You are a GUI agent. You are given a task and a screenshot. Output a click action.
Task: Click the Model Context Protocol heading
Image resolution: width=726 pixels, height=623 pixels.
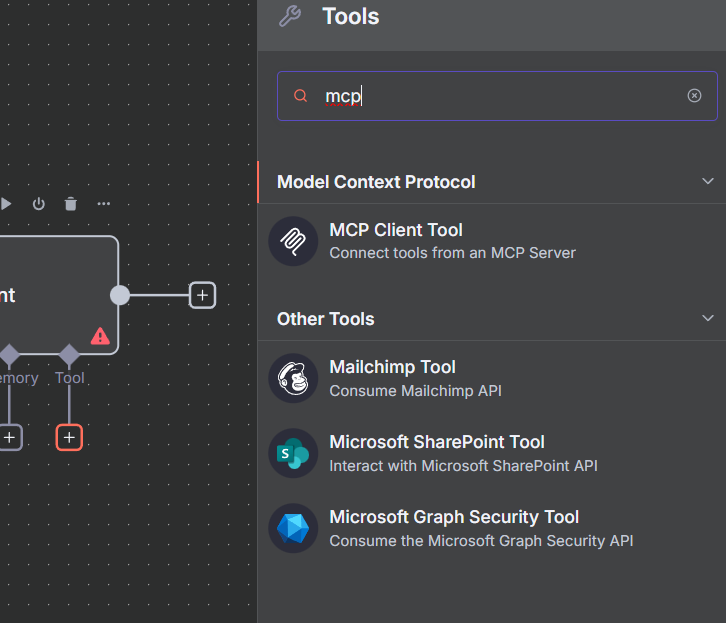pyautogui.click(x=376, y=182)
